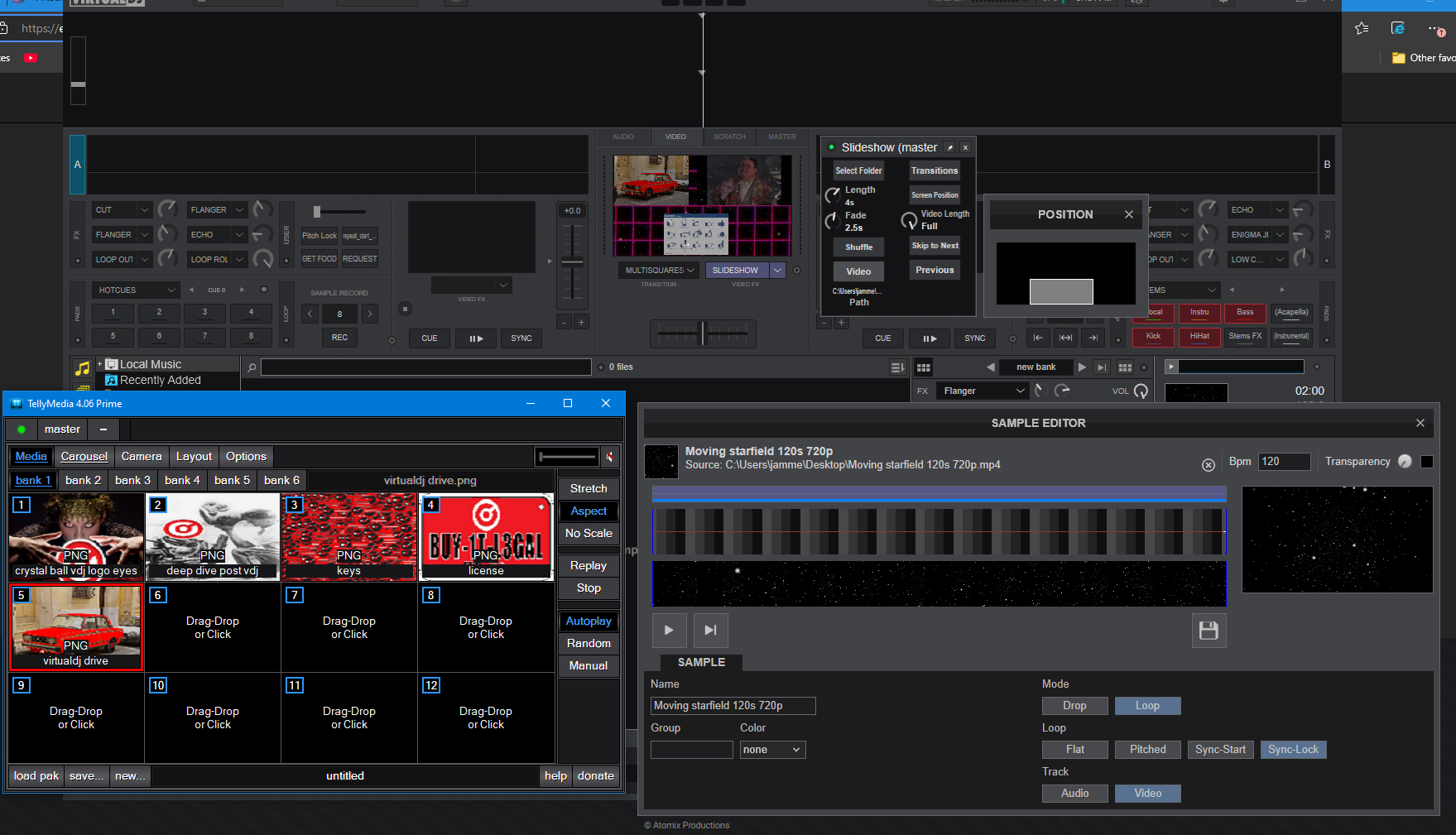Image resolution: width=1456 pixels, height=835 pixels.
Task: Open the HOTCUES pads dropdown
Action: (136, 290)
